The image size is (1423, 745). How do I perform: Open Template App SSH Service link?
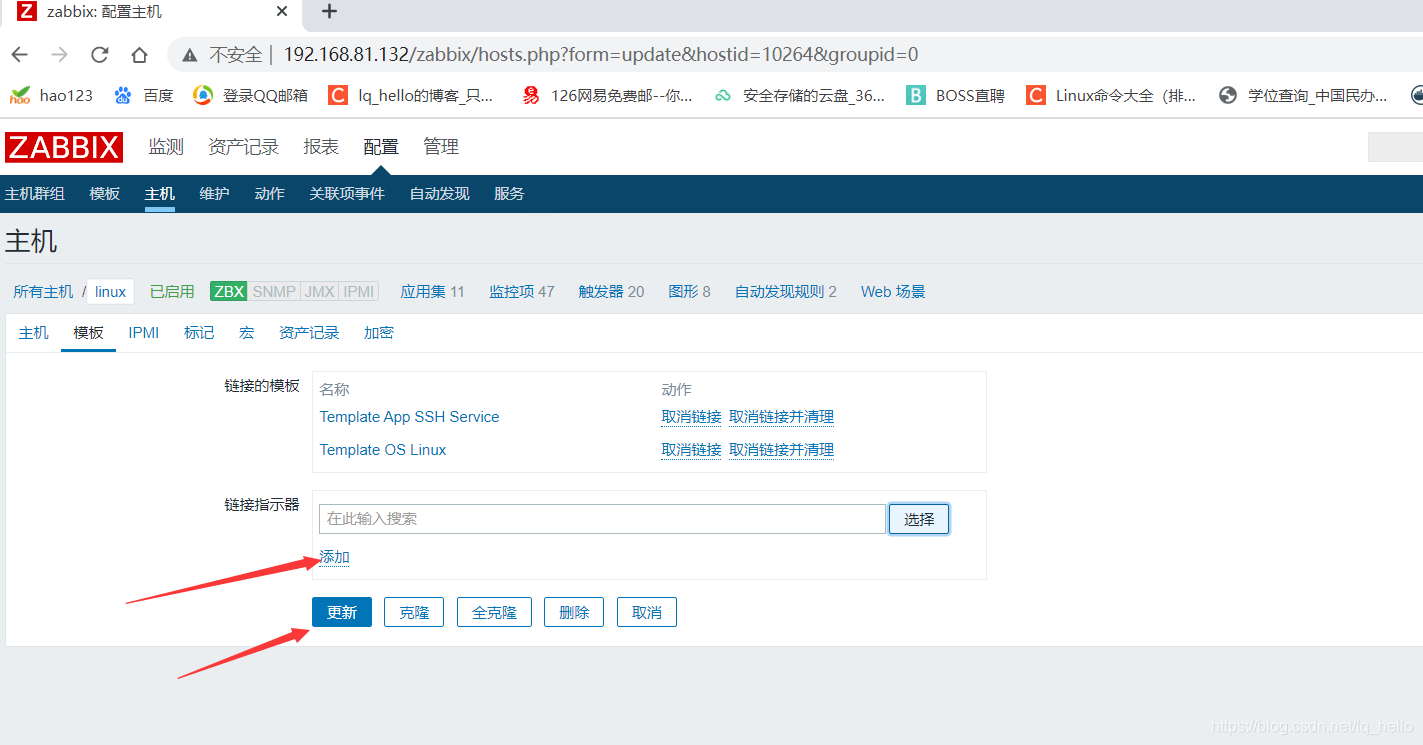pos(409,417)
